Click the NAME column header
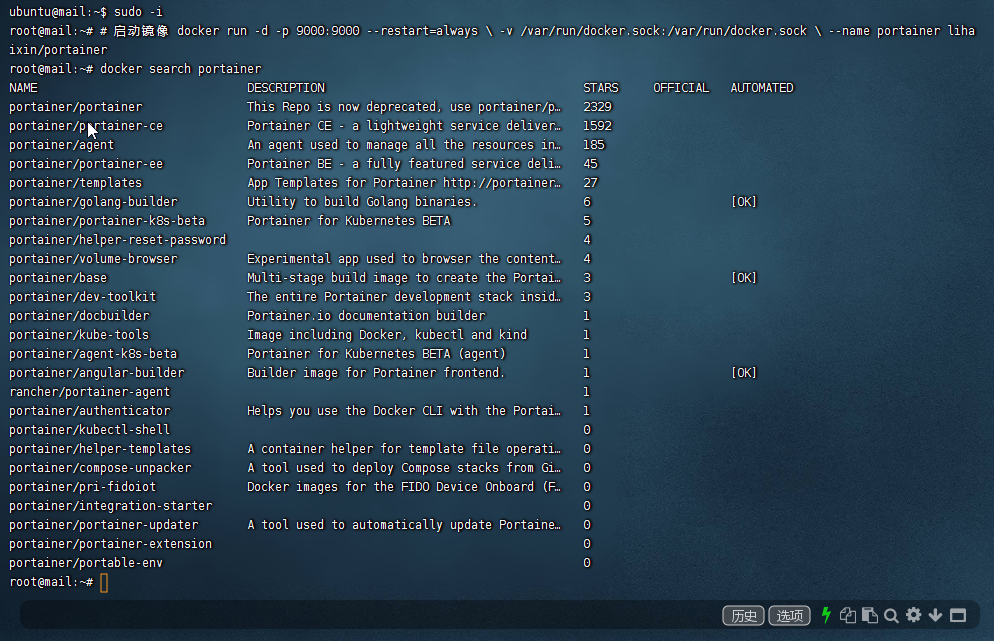Image resolution: width=994 pixels, height=641 pixels. [x=23, y=87]
